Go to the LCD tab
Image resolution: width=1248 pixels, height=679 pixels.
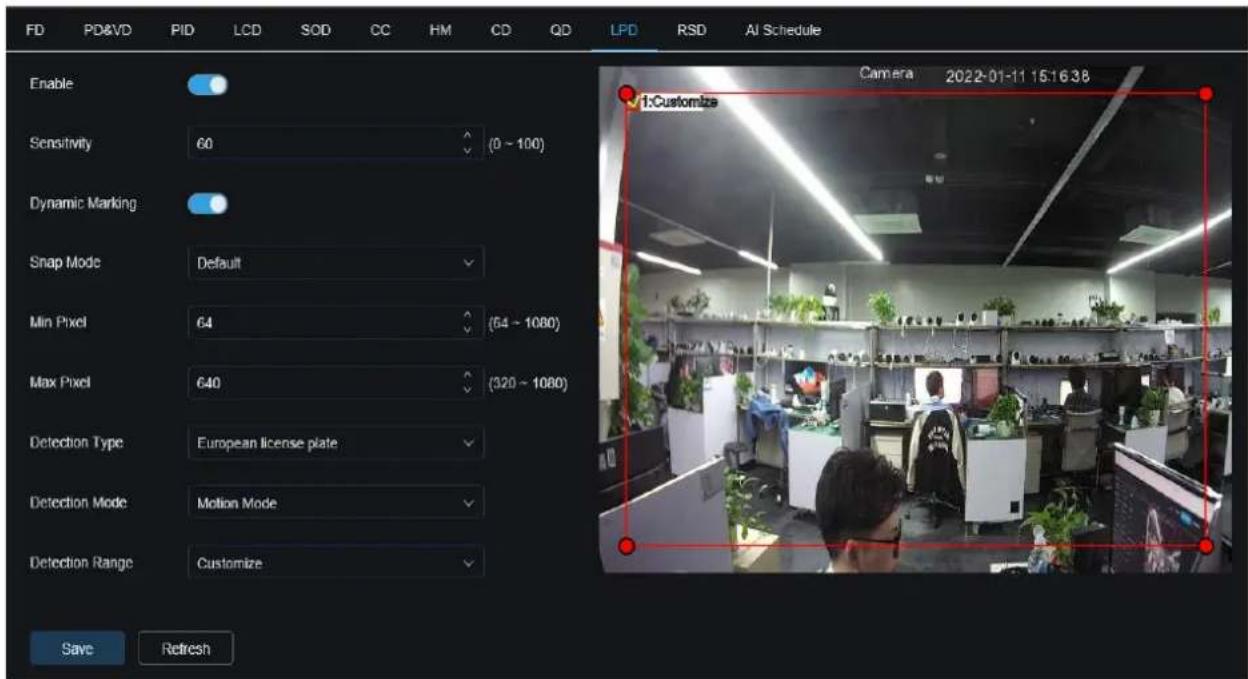(247, 31)
